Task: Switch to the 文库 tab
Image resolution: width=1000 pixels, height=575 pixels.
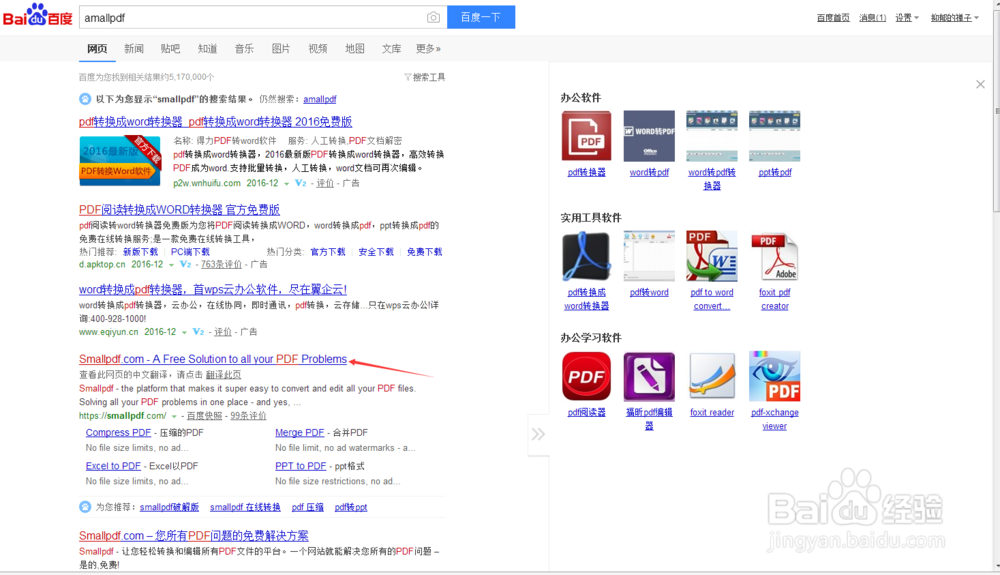Action: click(392, 48)
